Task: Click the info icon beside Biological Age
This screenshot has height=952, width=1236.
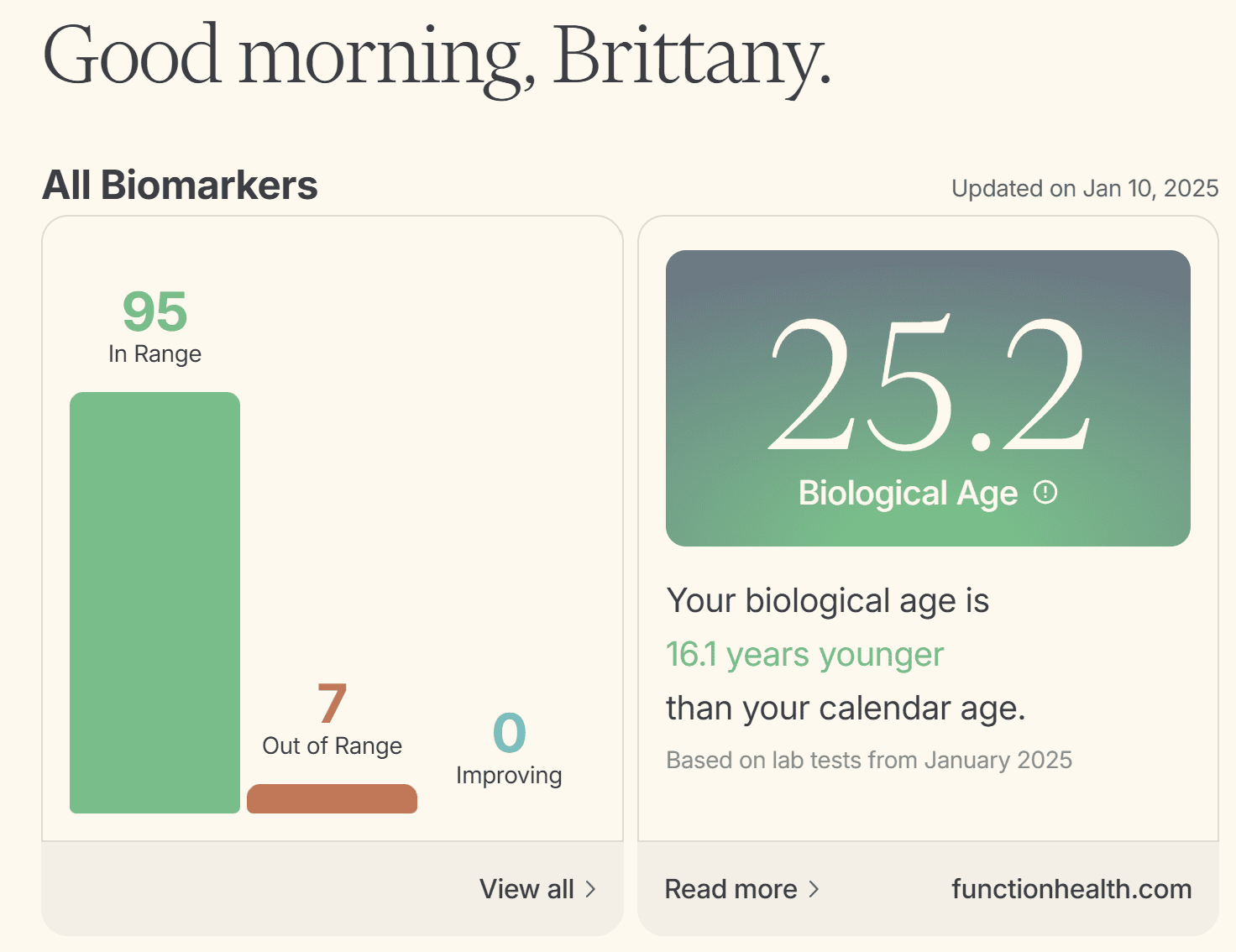Action: pos(1045,492)
